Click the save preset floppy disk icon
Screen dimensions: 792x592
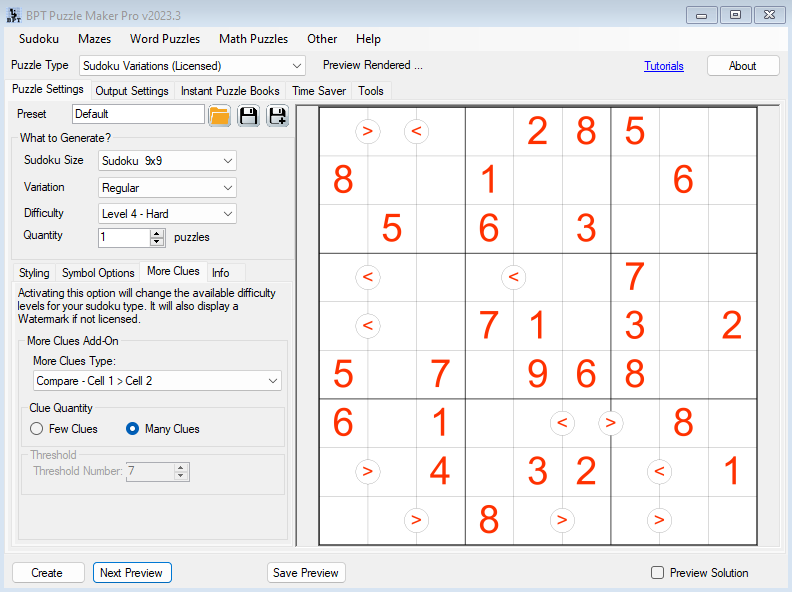pyautogui.click(x=248, y=115)
